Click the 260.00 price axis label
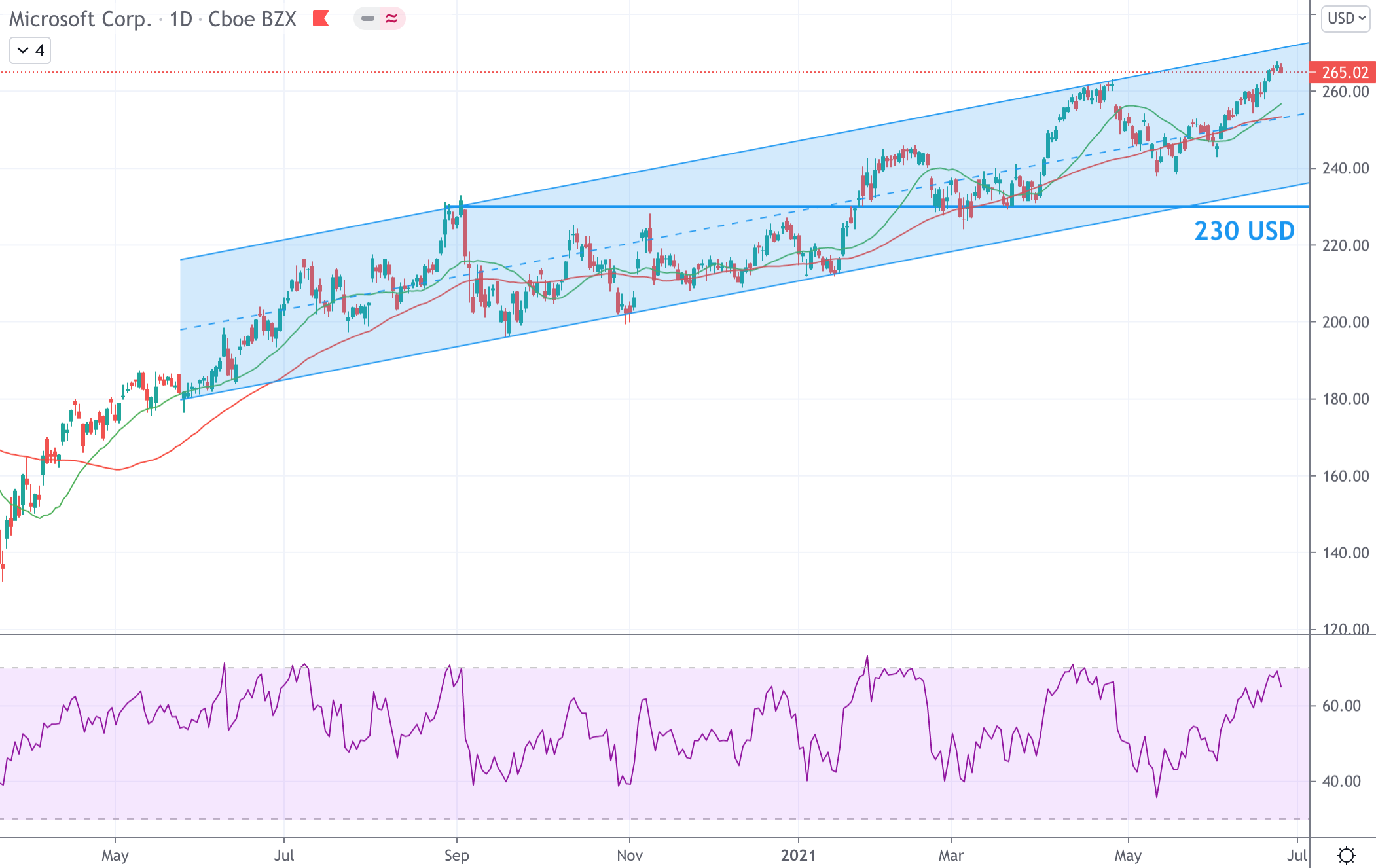Image resolution: width=1376 pixels, height=868 pixels. pos(1345,92)
